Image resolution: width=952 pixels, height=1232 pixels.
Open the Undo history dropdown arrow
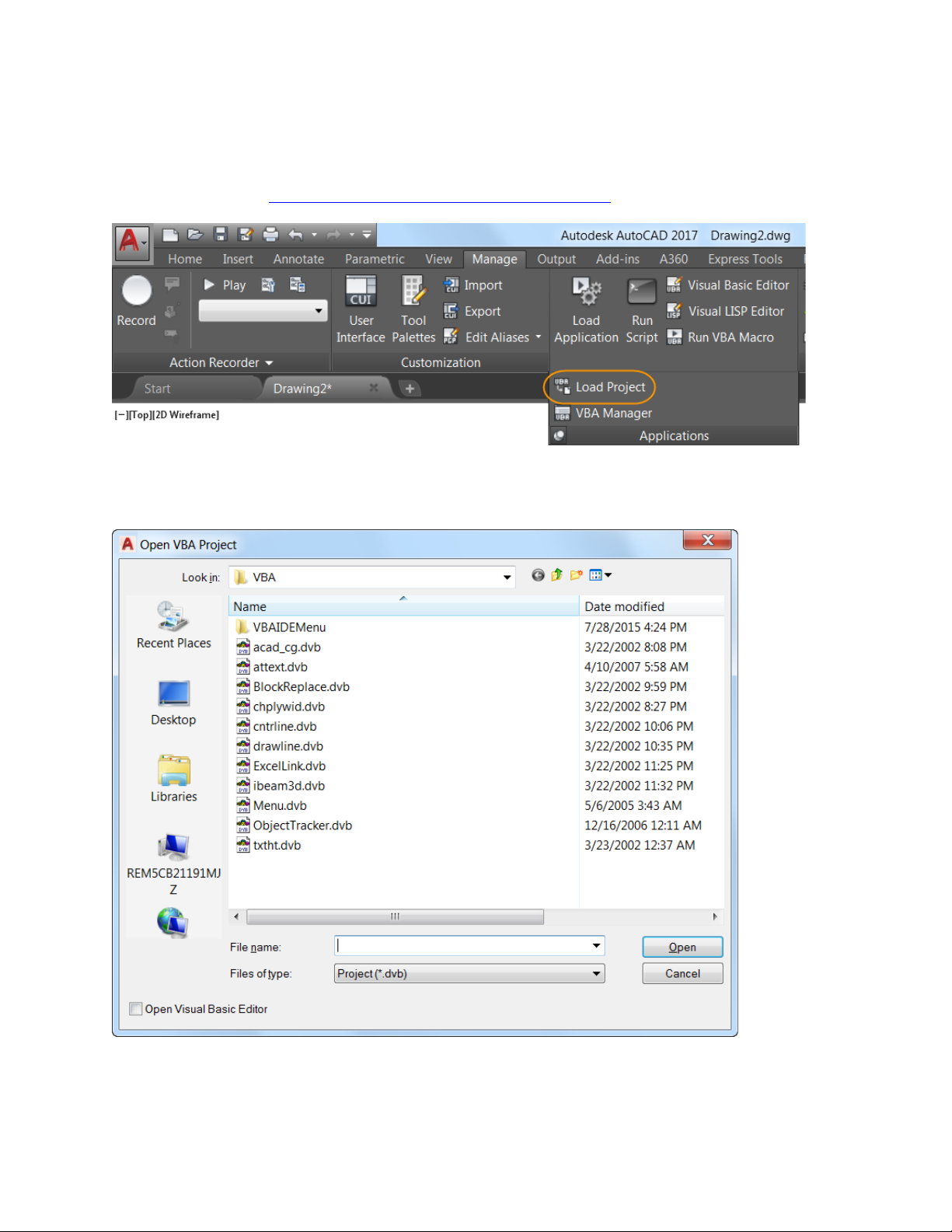tap(314, 235)
